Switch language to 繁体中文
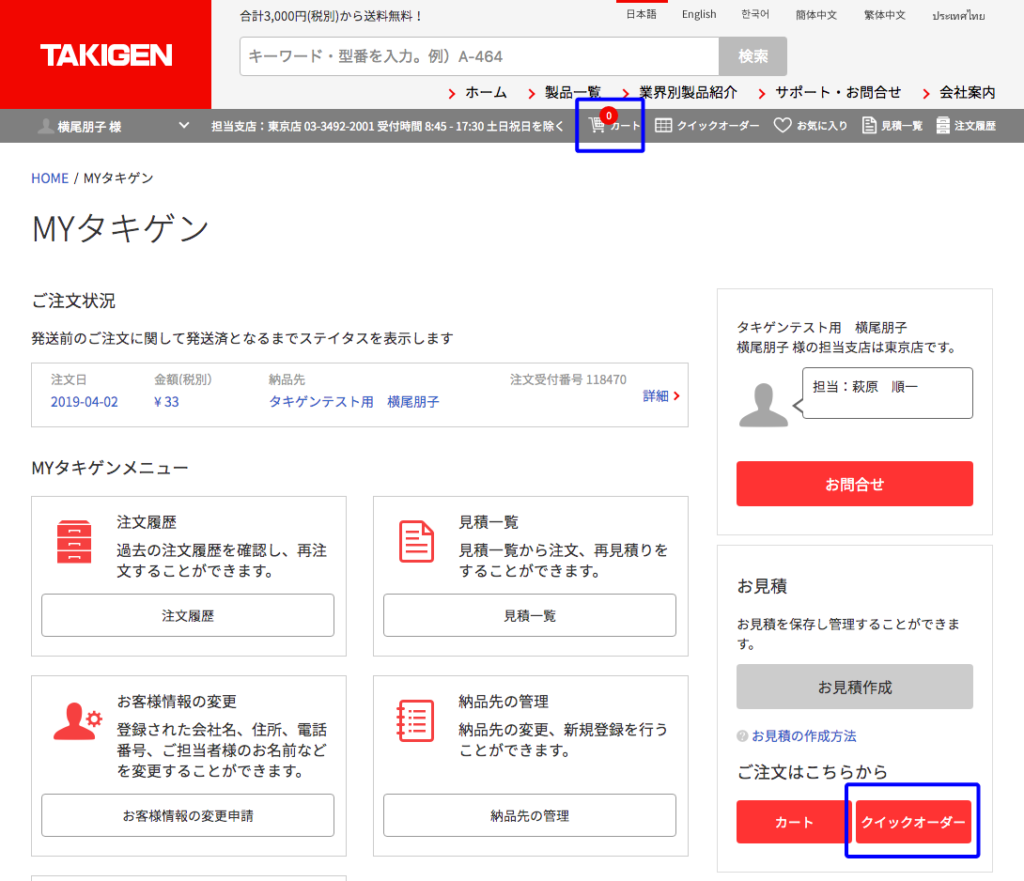 coord(885,15)
